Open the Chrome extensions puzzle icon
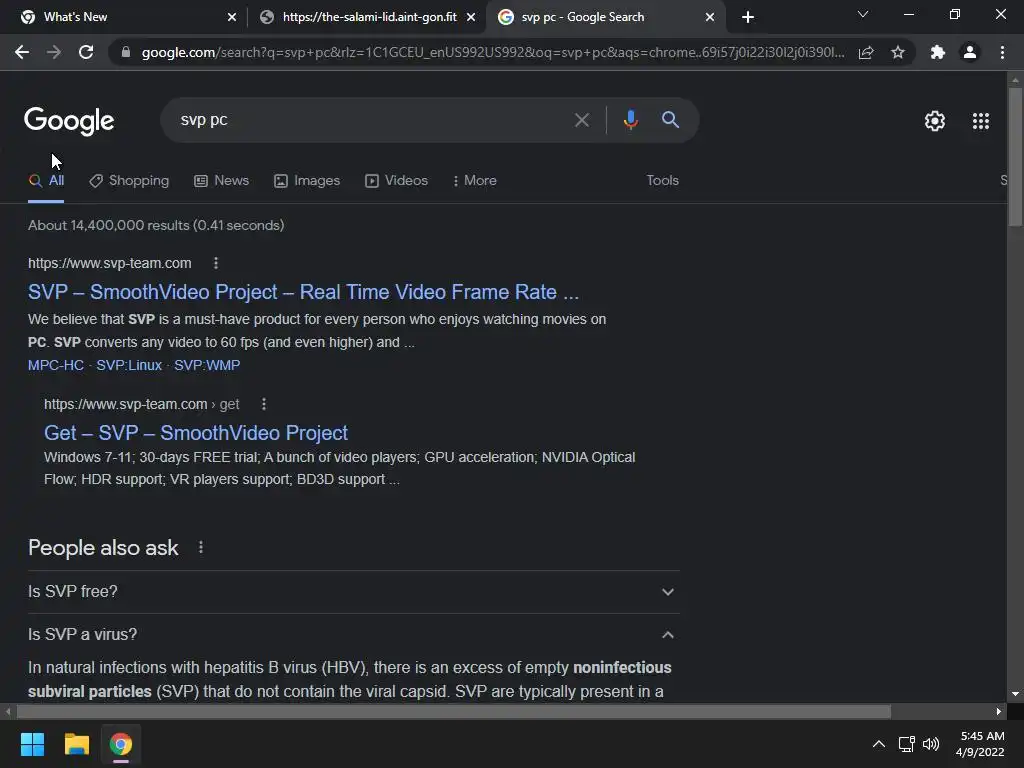 point(938,52)
